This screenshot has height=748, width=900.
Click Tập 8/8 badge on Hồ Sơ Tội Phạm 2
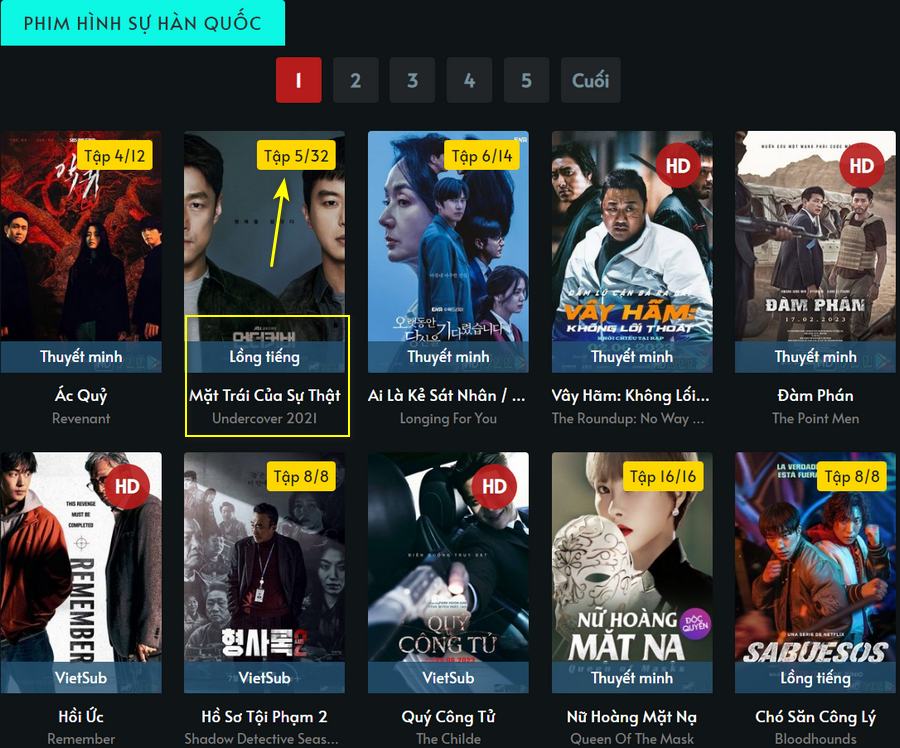(x=301, y=476)
